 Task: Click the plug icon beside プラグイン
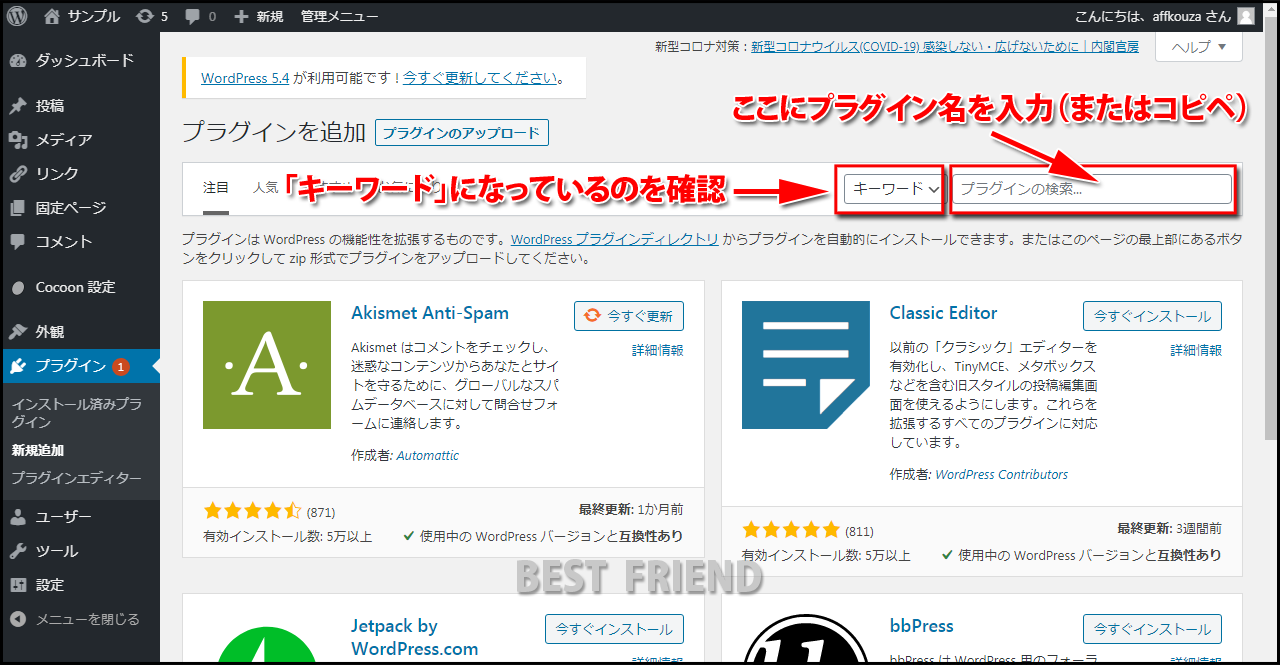click(x=18, y=366)
